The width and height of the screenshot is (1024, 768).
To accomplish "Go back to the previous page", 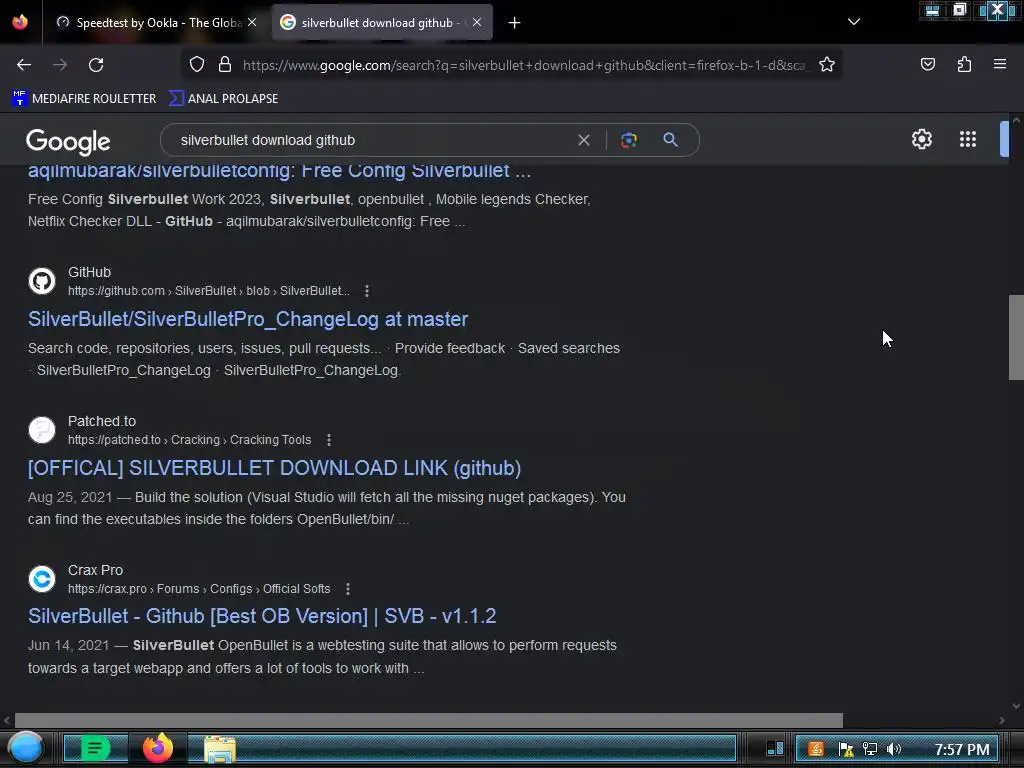I will click(24, 65).
